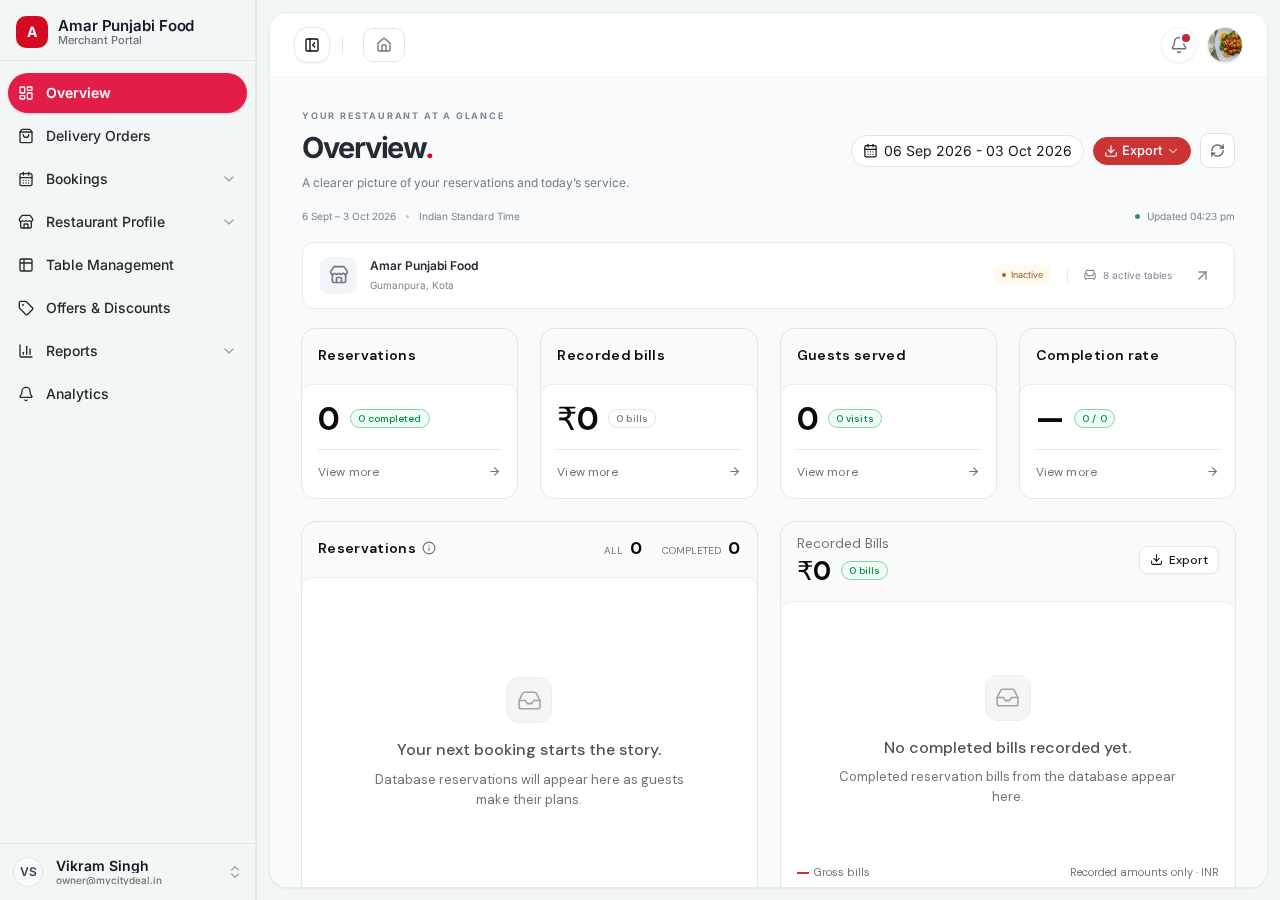
Task: Click the 0 visits badge
Action: tap(855, 419)
